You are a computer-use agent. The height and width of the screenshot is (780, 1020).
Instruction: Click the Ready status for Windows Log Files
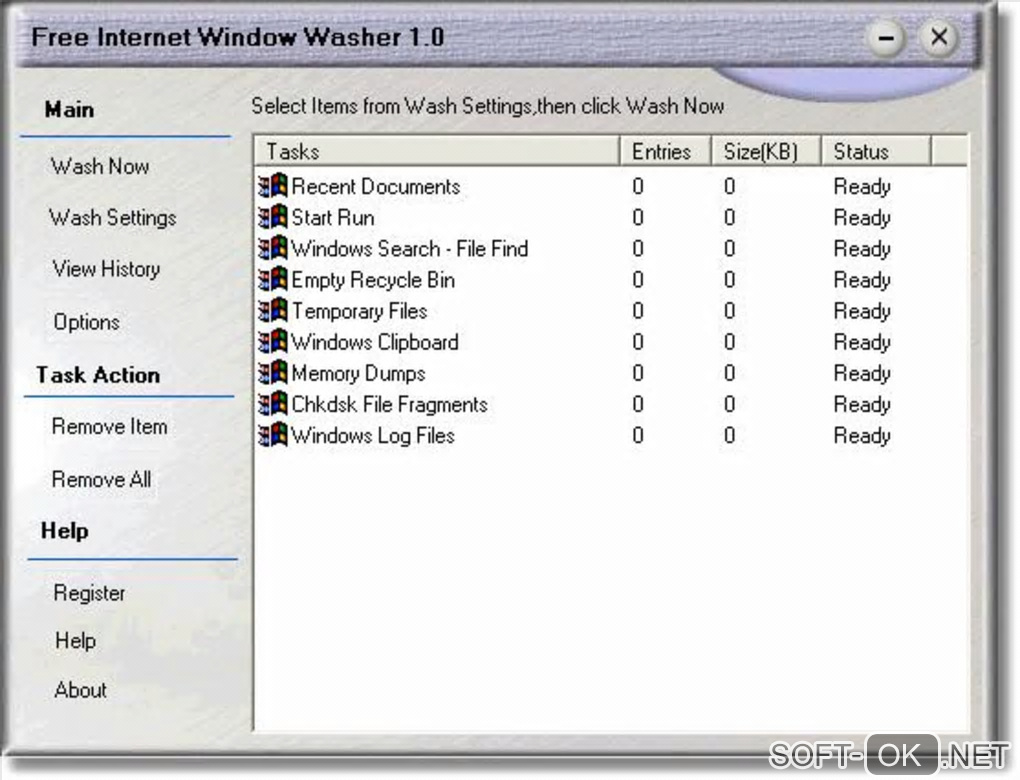[862, 437]
